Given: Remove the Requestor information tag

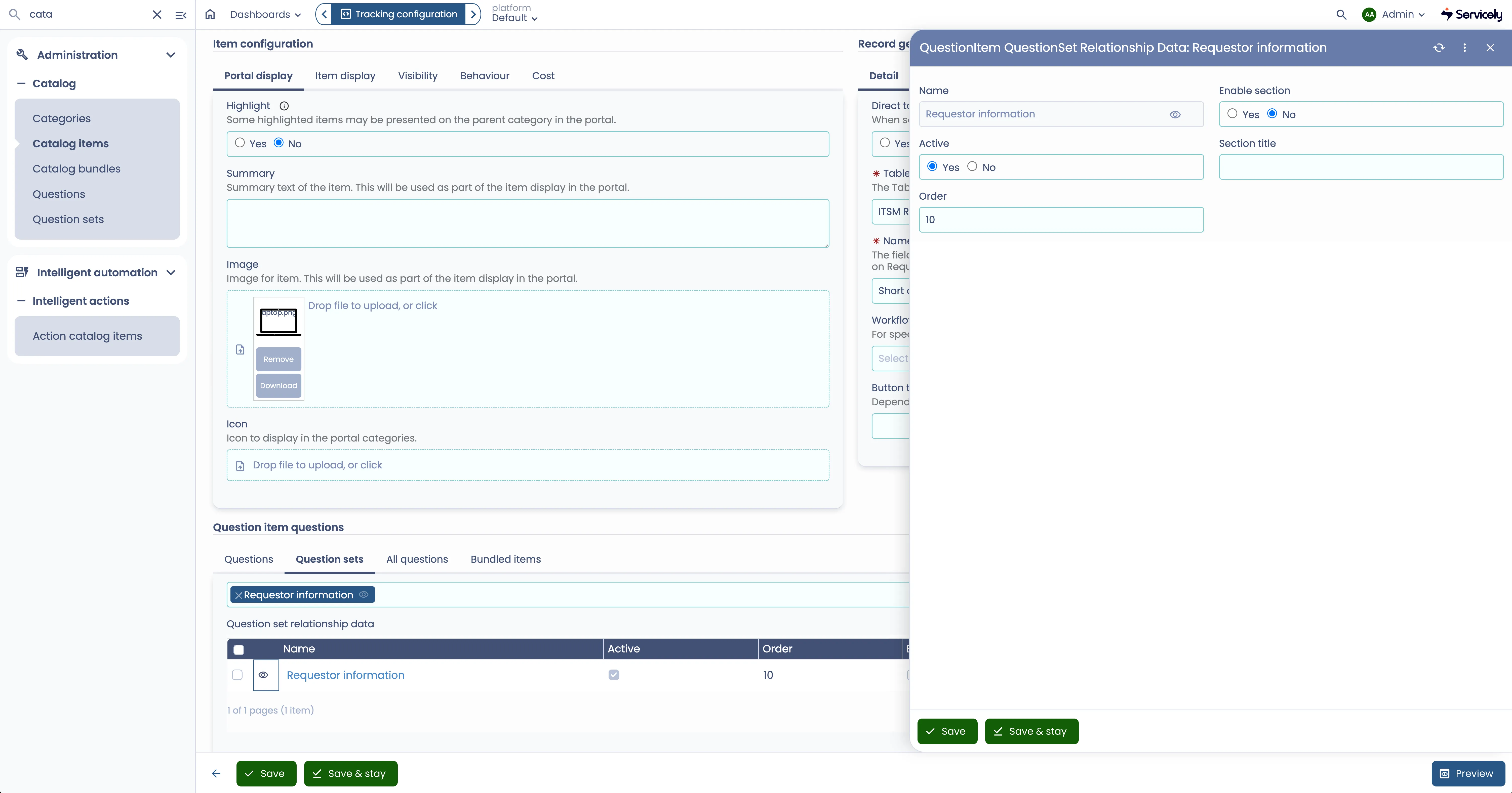Looking at the screenshot, I should click(x=238, y=595).
